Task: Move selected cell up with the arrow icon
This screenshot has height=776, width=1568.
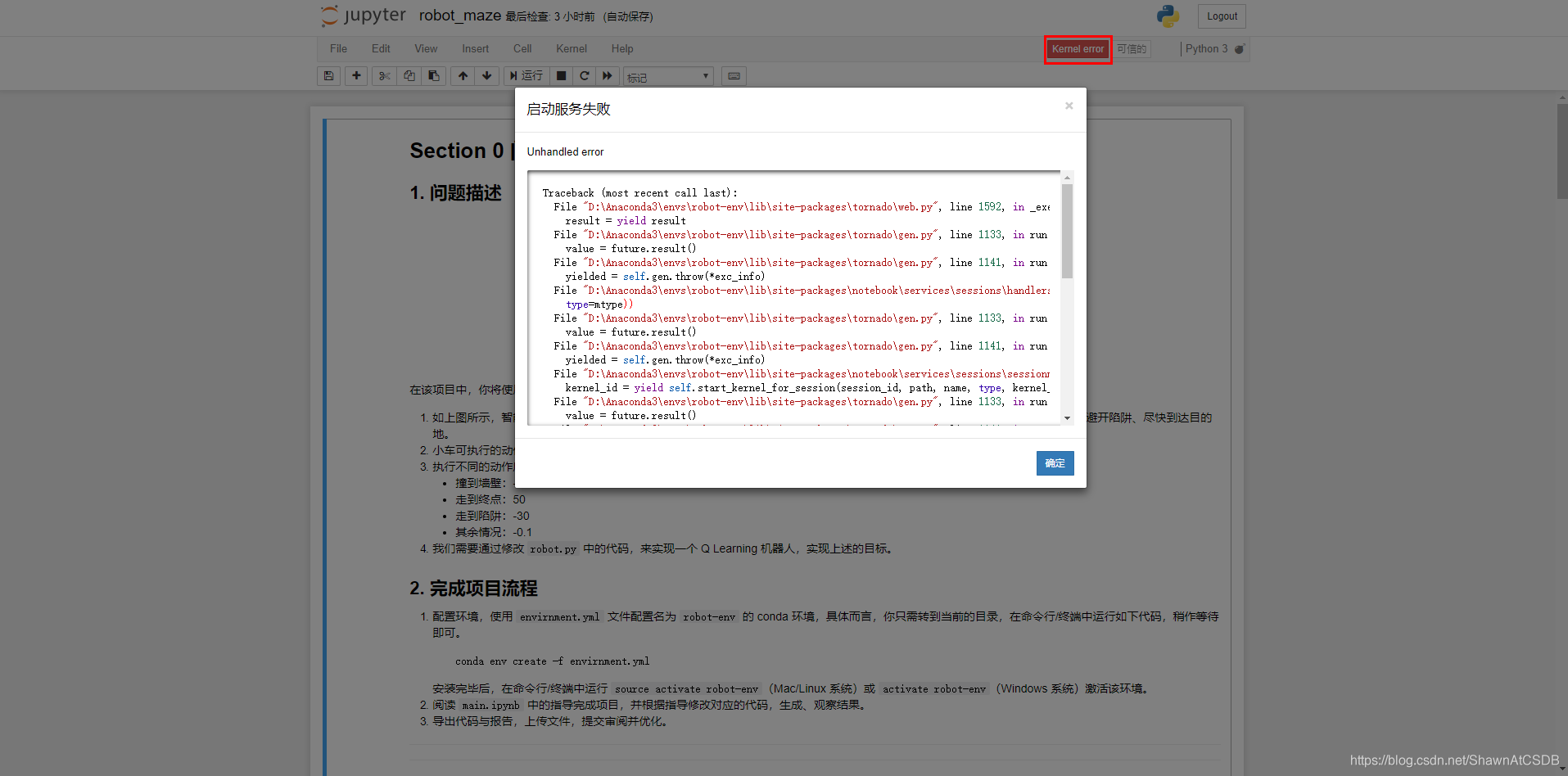Action: coord(463,75)
